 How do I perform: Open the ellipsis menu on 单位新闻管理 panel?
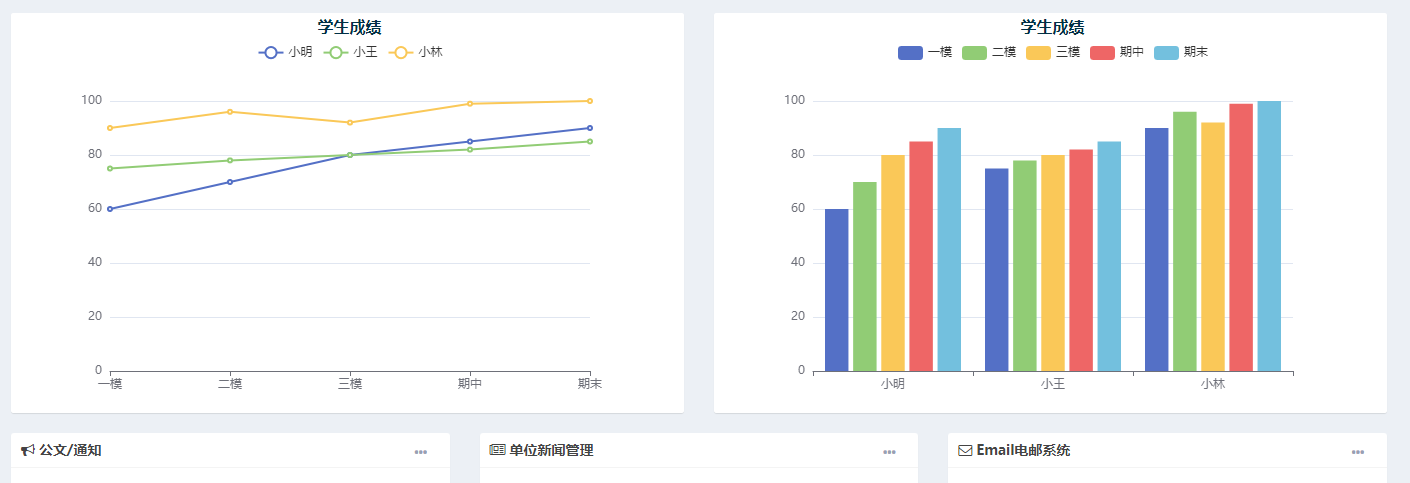(x=889, y=452)
